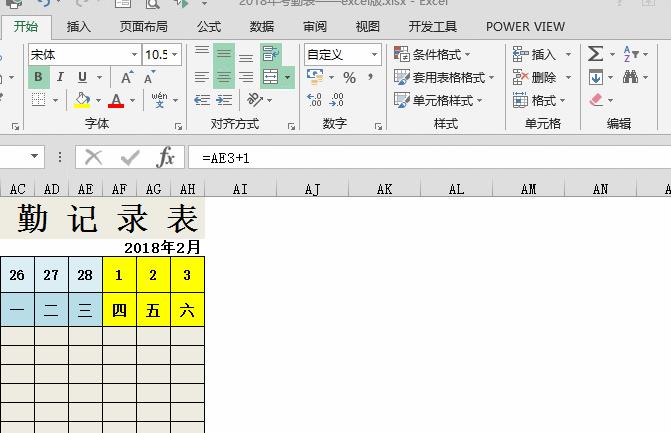Apply red font color

116,100
